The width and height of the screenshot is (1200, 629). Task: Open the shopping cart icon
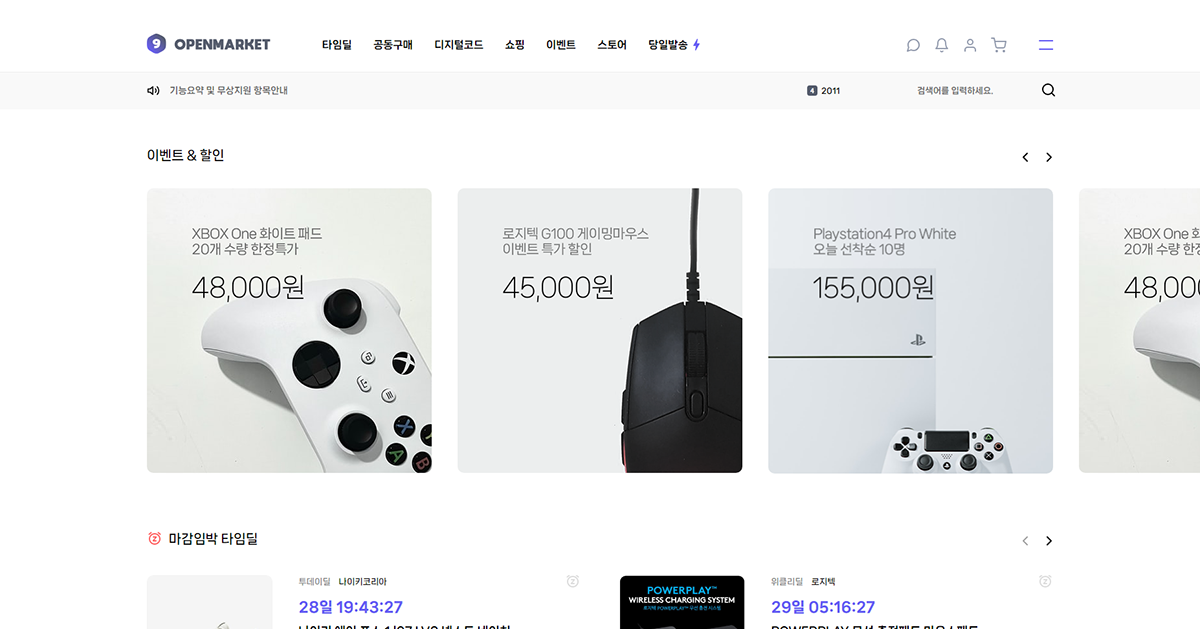coord(998,45)
